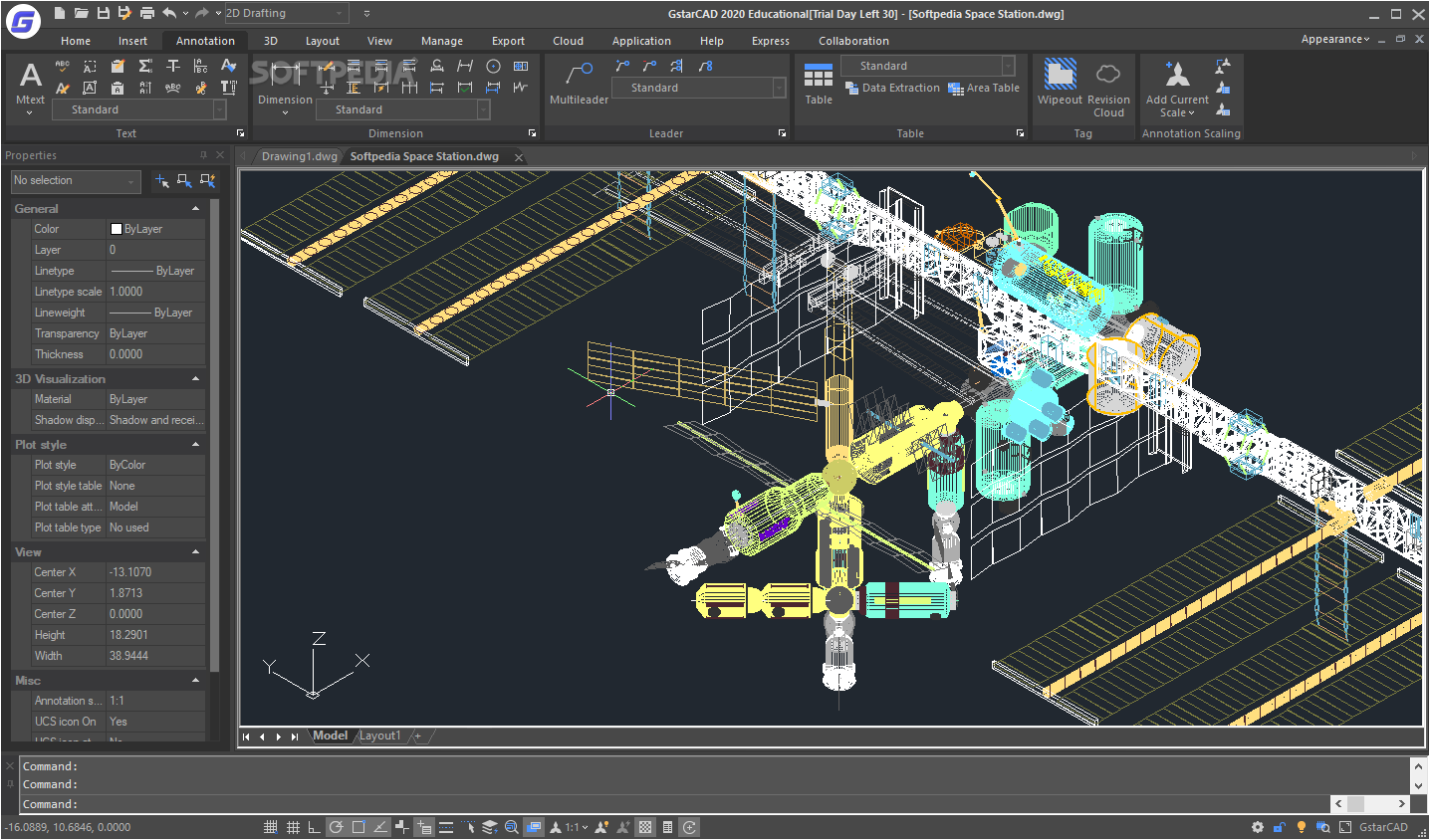Click the Area Table tool
Viewport: 1430px width, 840px height.
point(984,88)
